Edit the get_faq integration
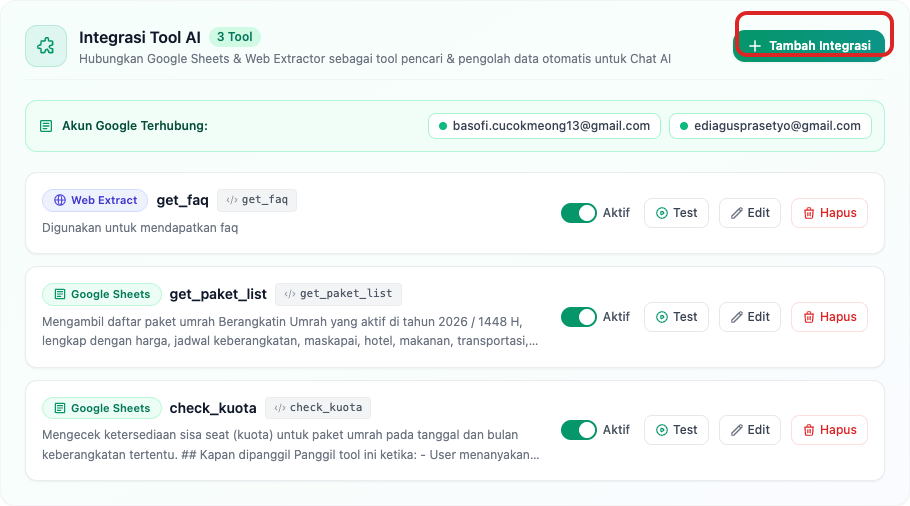The width and height of the screenshot is (910, 506). [x=750, y=213]
